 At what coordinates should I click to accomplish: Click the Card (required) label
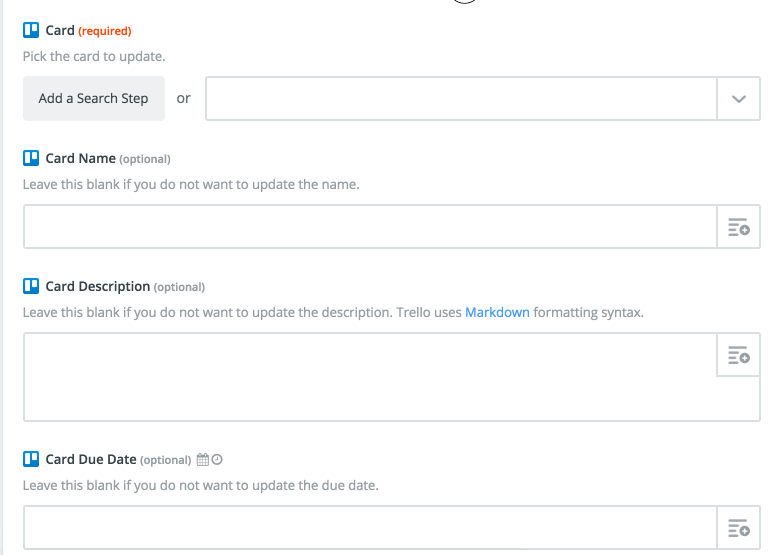pyautogui.click(x=89, y=30)
